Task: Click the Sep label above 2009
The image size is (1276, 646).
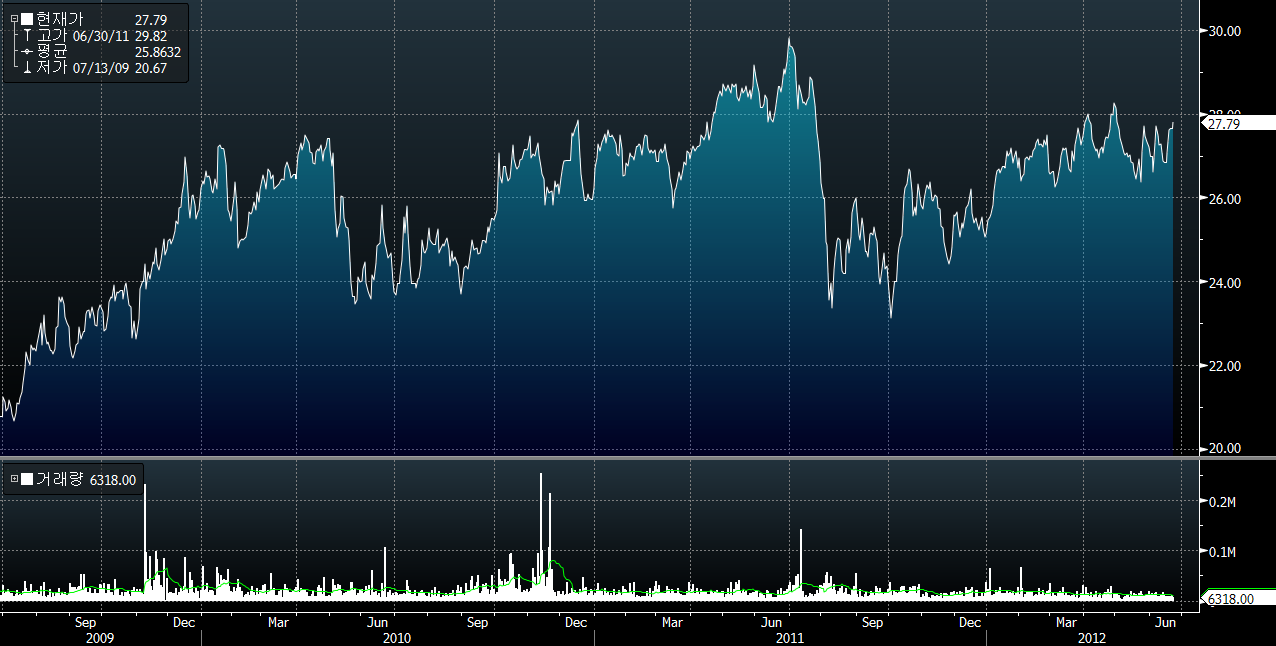Action: click(x=85, y=622)
